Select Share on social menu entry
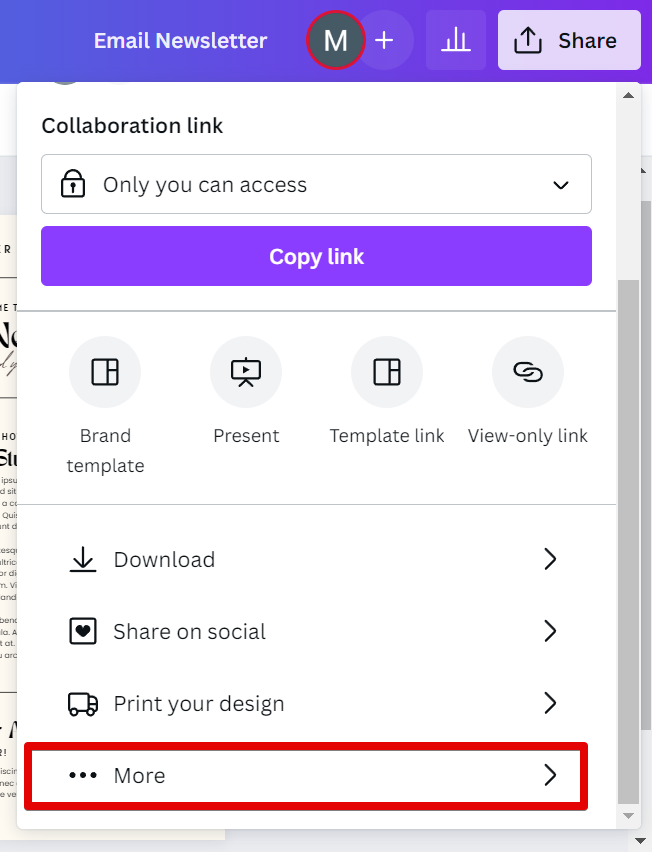Viewport: 652px width, 852px height. pos(190,631)
